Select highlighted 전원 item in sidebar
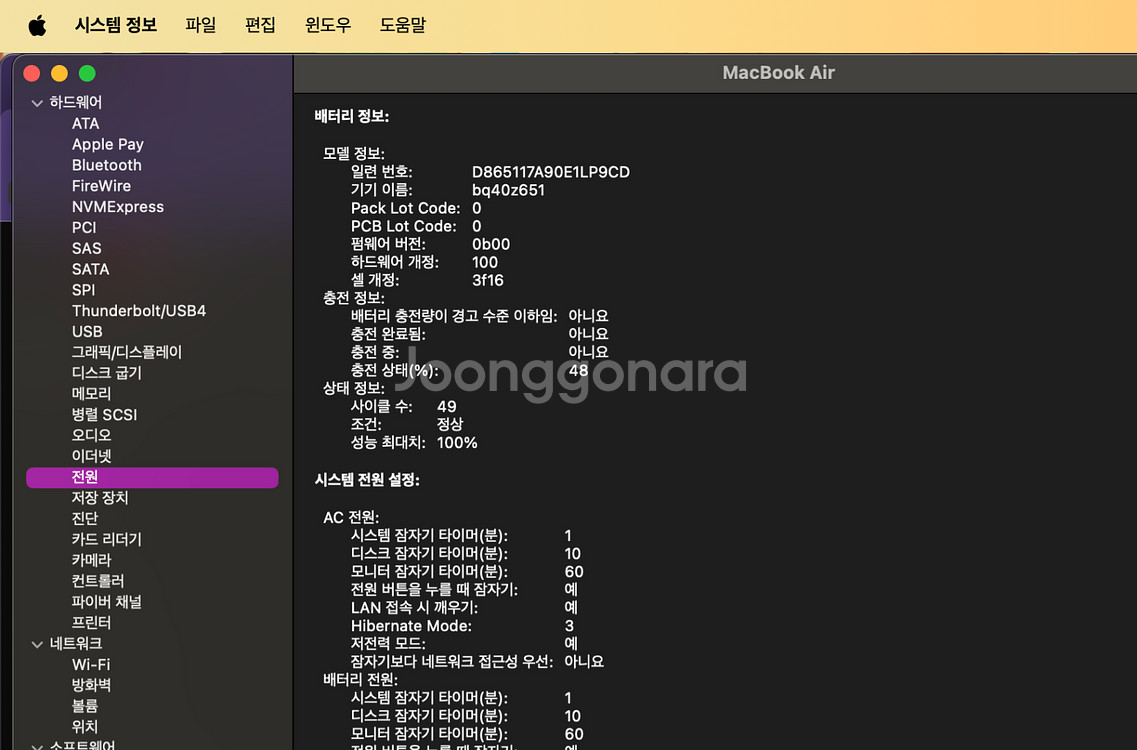Viewport: 1137px width, 750px height. click(x=152, y=477)
